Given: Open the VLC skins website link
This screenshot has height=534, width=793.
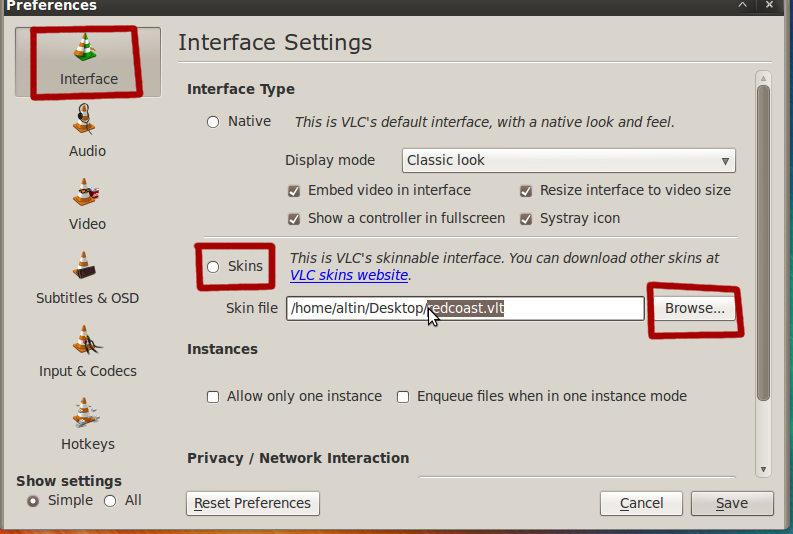Looking at the screenshot, I should point(349,275).
